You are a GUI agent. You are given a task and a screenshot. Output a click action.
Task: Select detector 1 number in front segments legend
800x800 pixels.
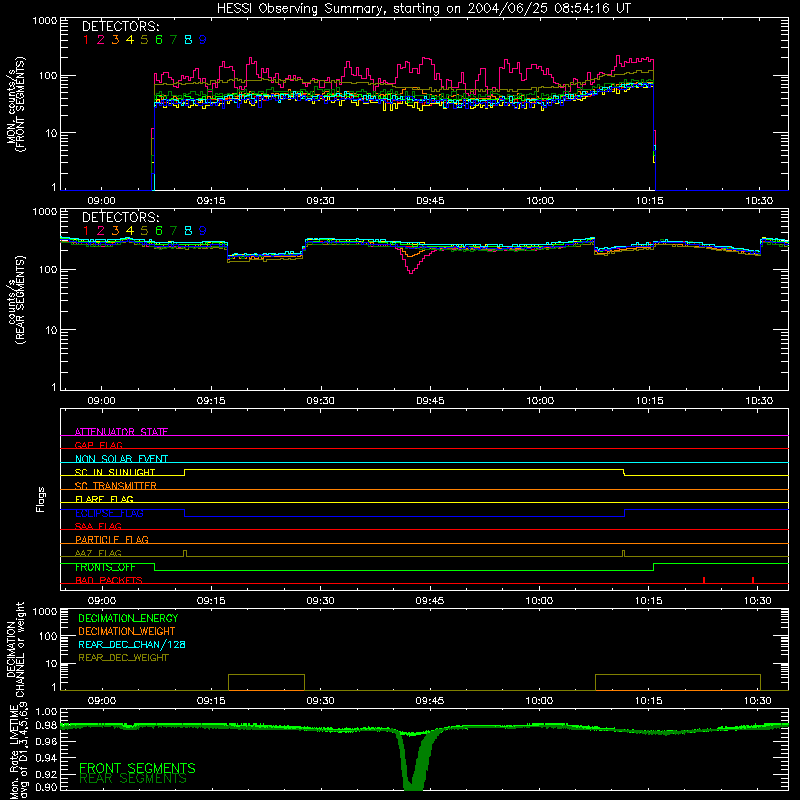(86, 40)
